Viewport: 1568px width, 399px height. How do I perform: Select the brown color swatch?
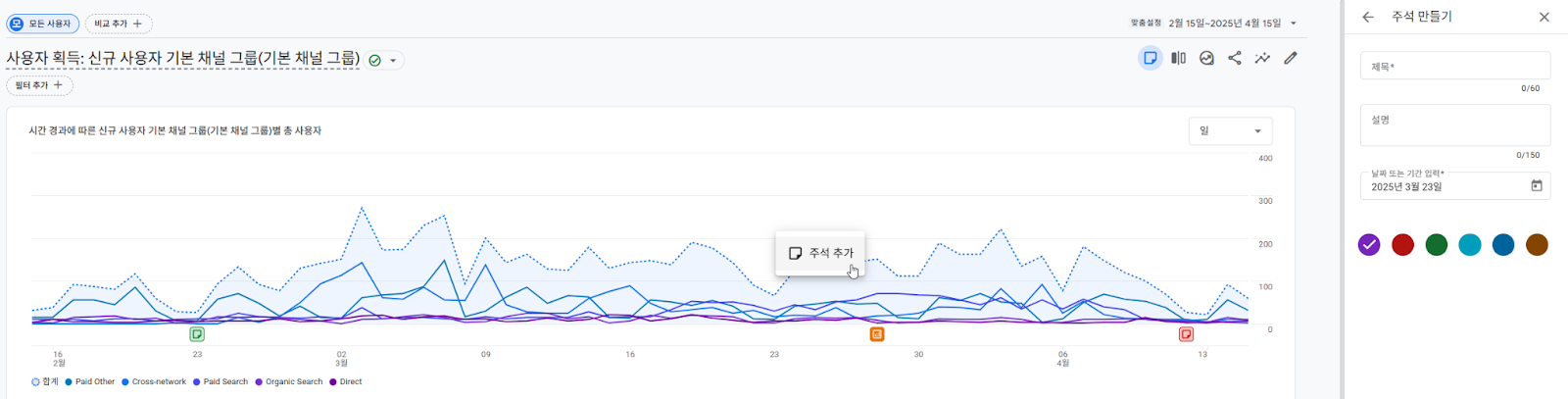[1537, 245]
